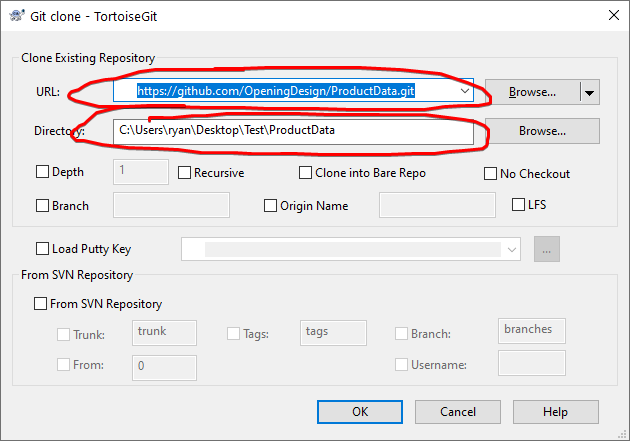Image resolution: width=630 pixels, height=441 pixels.
Task: Check Clone into Bare Repo
Action: 305,173
